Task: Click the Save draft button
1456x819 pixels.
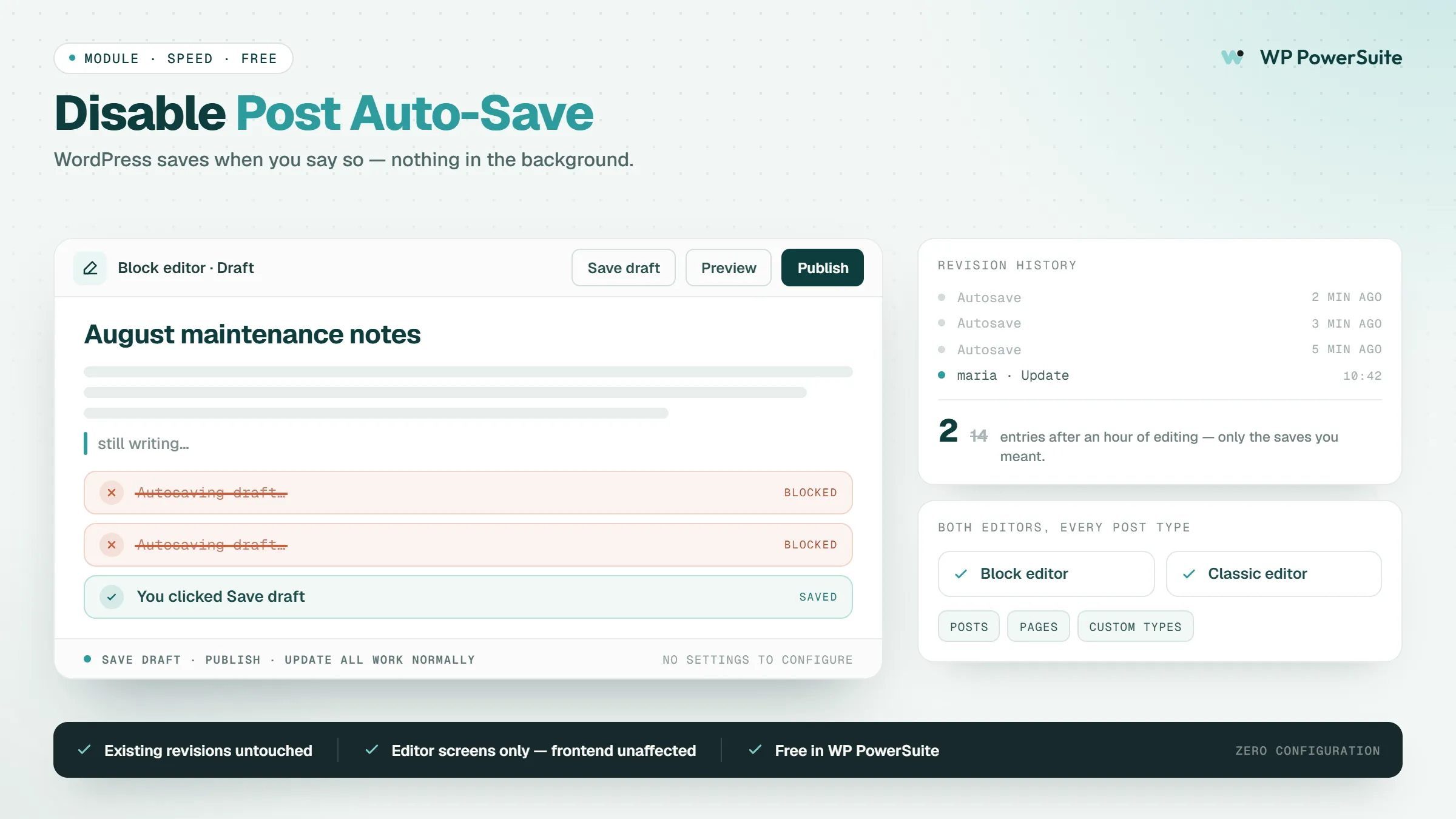Action: click(x=624, y=268)
